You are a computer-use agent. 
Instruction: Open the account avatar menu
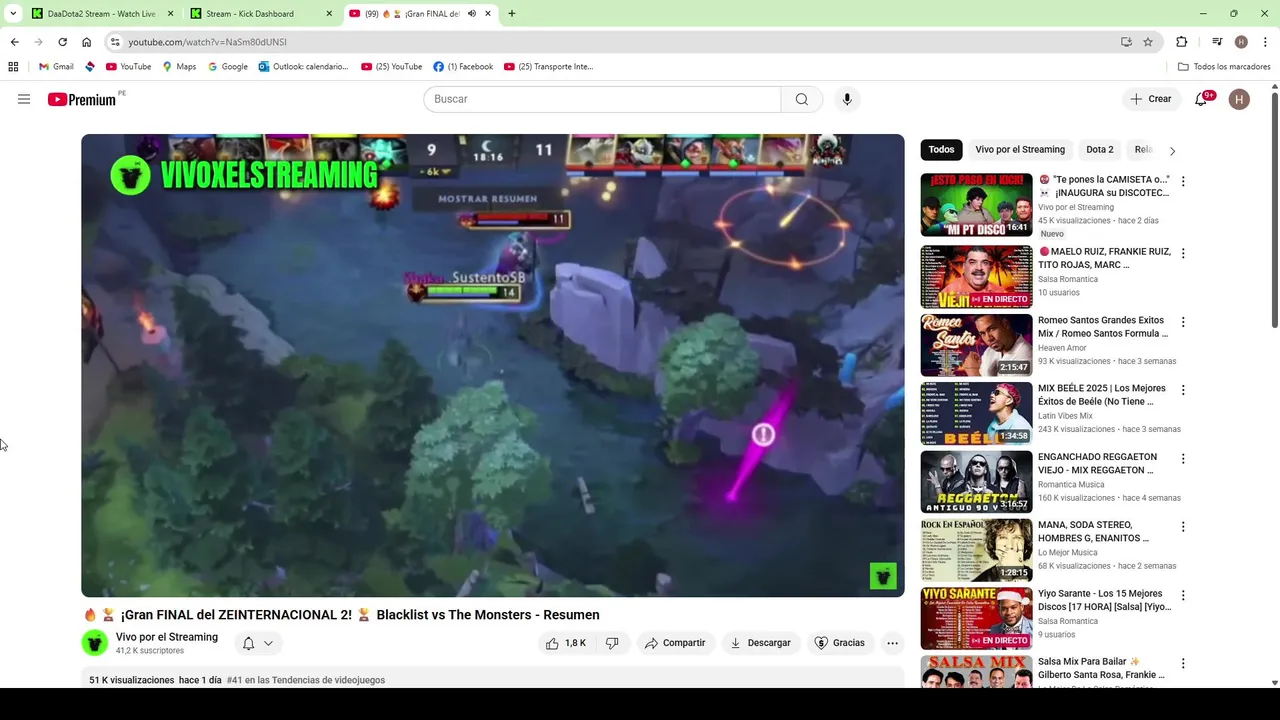(1239, 99)
